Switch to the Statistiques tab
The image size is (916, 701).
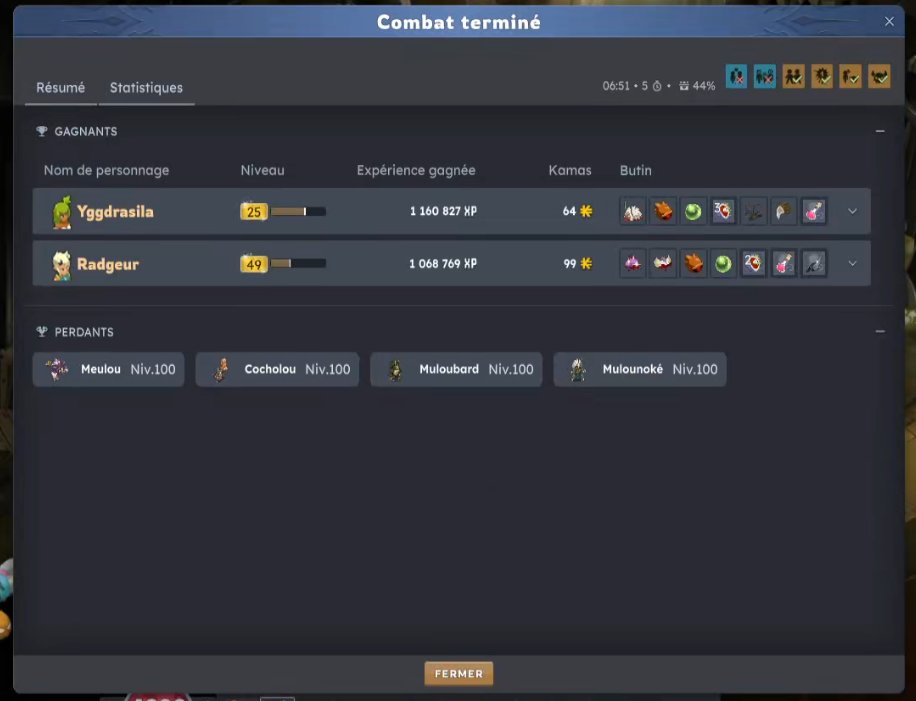146,88
